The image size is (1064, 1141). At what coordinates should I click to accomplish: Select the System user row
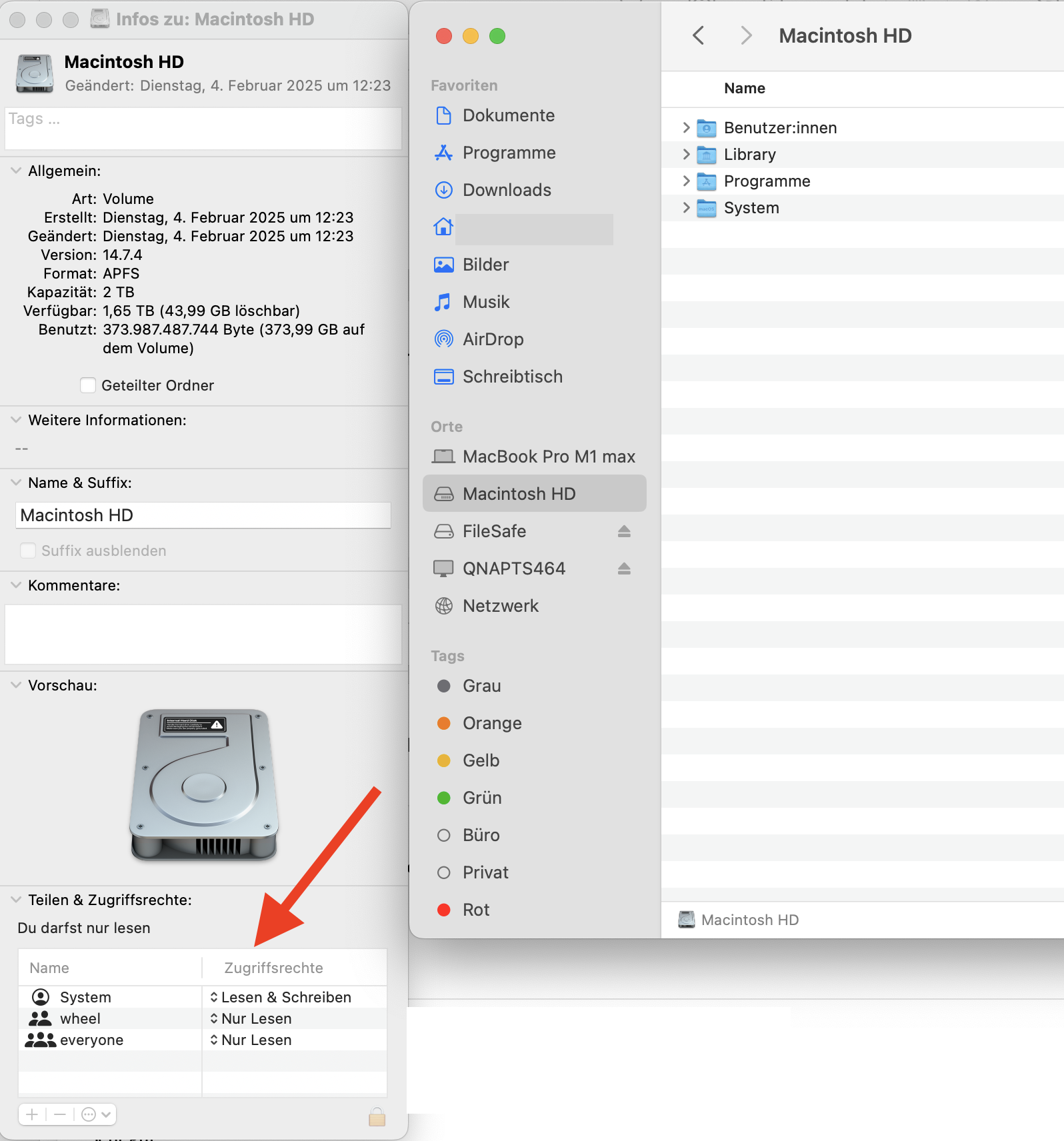(203, 997)
